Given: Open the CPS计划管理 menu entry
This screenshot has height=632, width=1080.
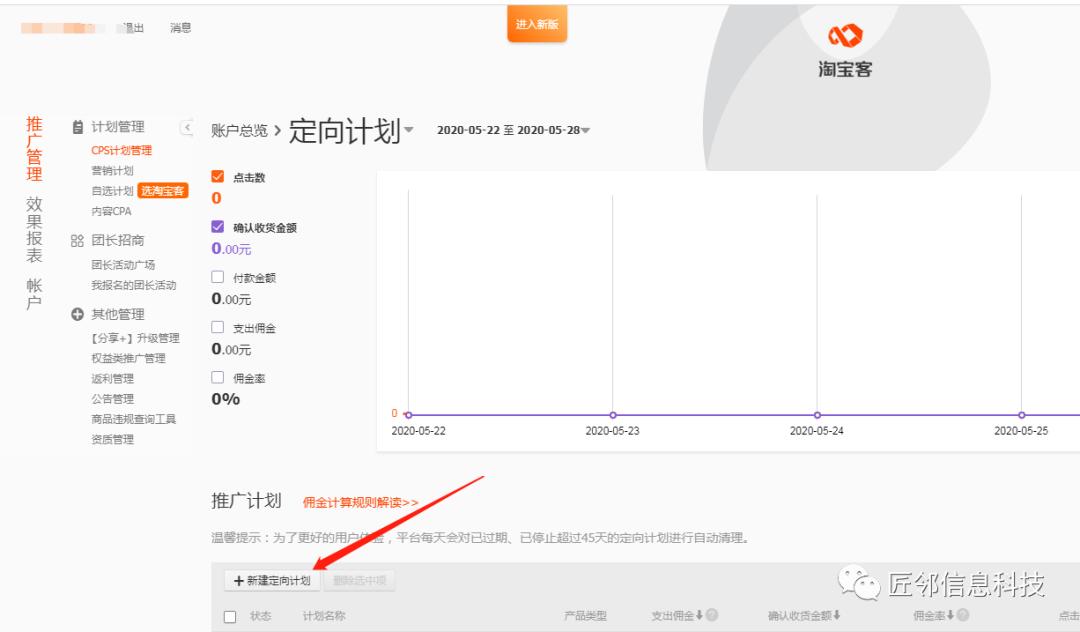Looking at the screenshot, I should [x=123, y=151].
